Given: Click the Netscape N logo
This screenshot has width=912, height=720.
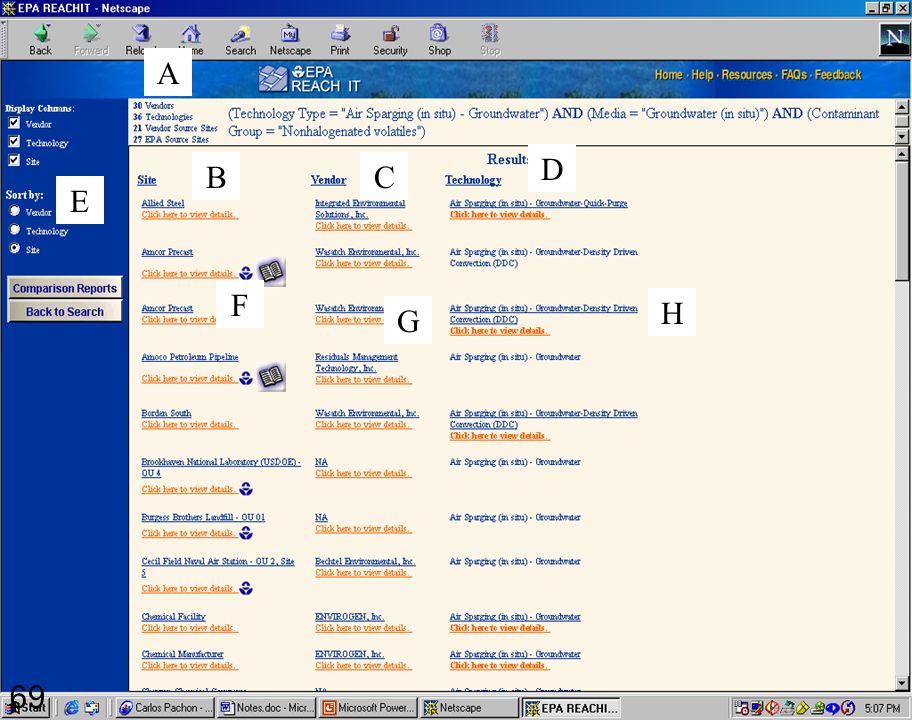Looking at the screenshot, I should pos(894,40).
